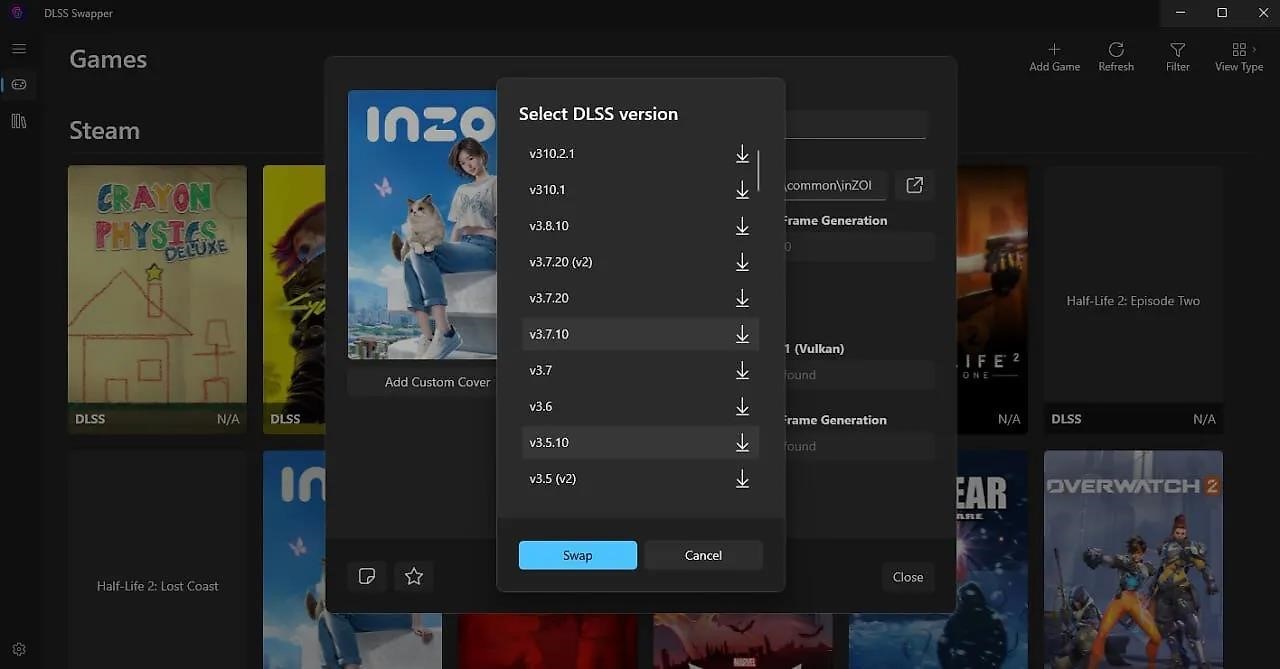Screen dimensions: 1280x669
Task: Open the Overwatch 2 game card
Action: click(1133, 559)
